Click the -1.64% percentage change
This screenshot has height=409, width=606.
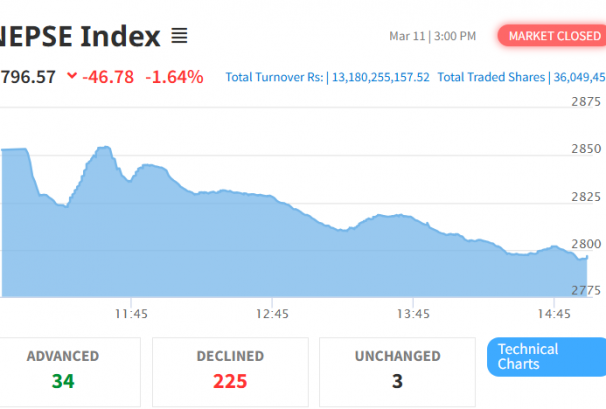coord(174,76)
